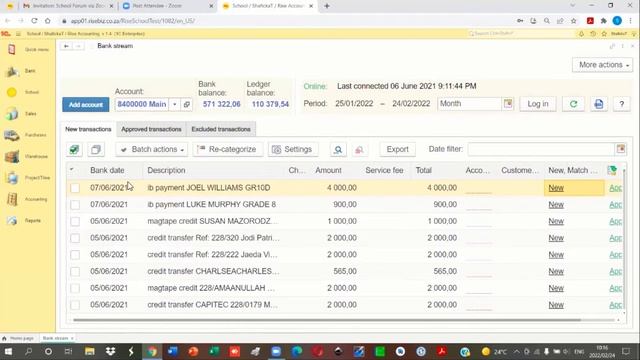The height and width of the screenshot is (360, 640).
Task: Click the Description column header
Action: [167, 170]
